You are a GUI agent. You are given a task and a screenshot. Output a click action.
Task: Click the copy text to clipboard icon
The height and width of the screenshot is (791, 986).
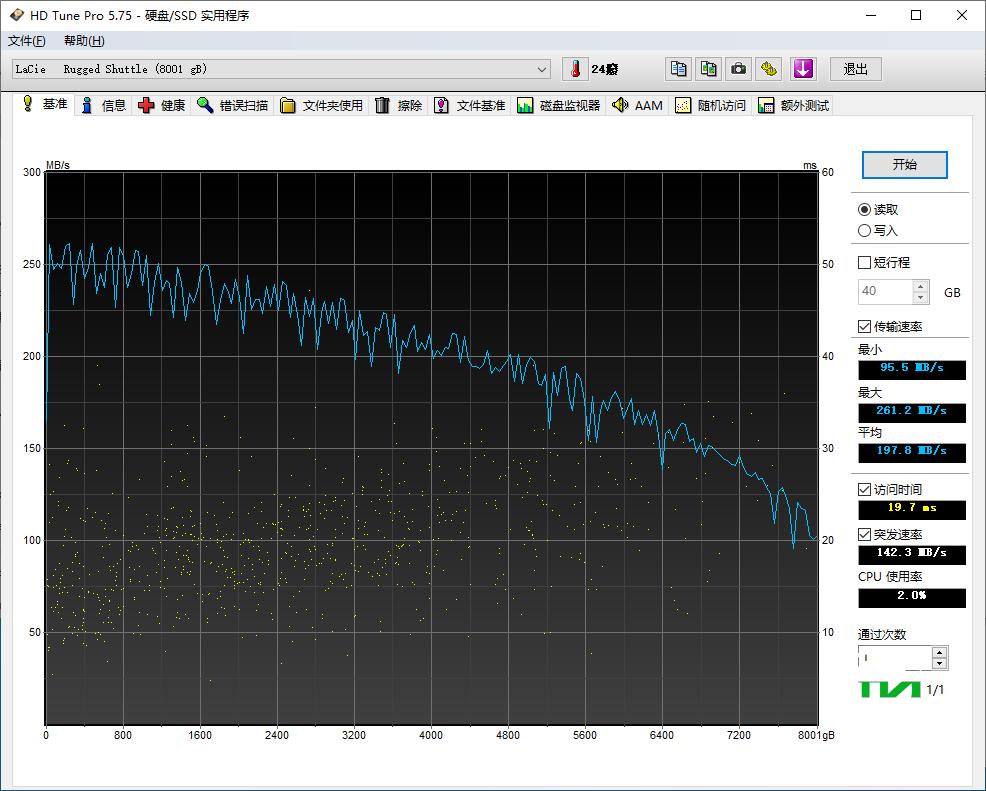tap(679, 69)
